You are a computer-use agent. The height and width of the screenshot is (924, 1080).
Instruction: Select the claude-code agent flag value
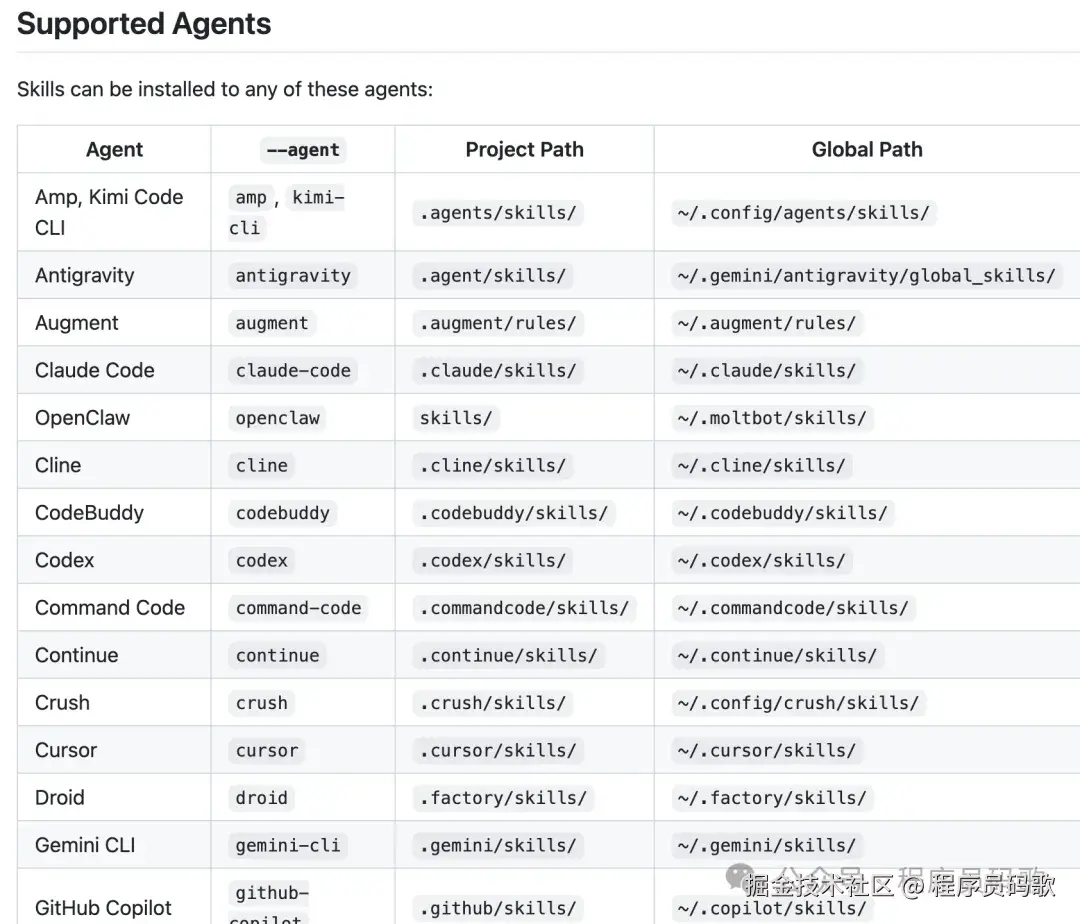pos(293,370)
